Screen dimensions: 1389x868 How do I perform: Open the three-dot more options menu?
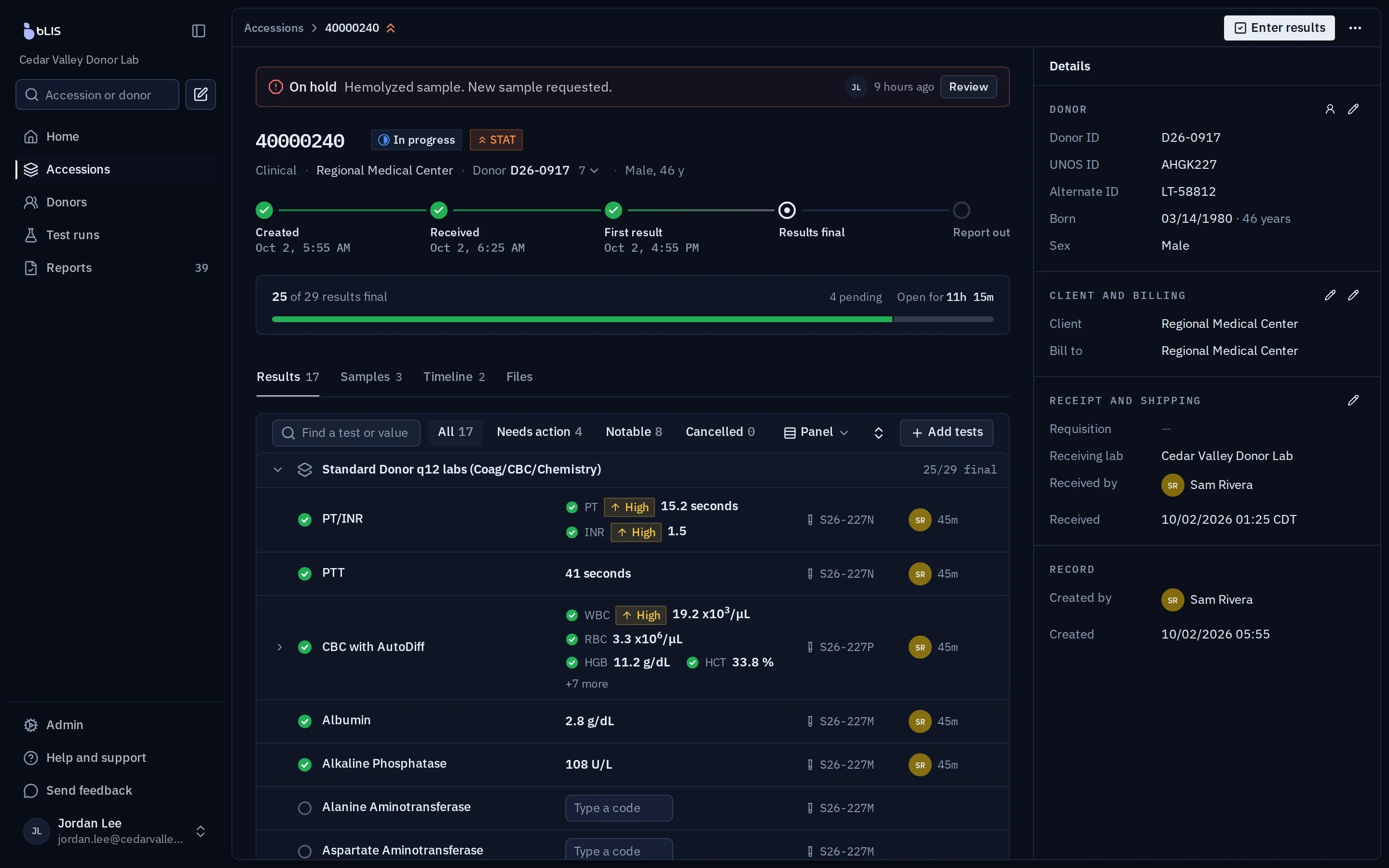(1355, 27)
